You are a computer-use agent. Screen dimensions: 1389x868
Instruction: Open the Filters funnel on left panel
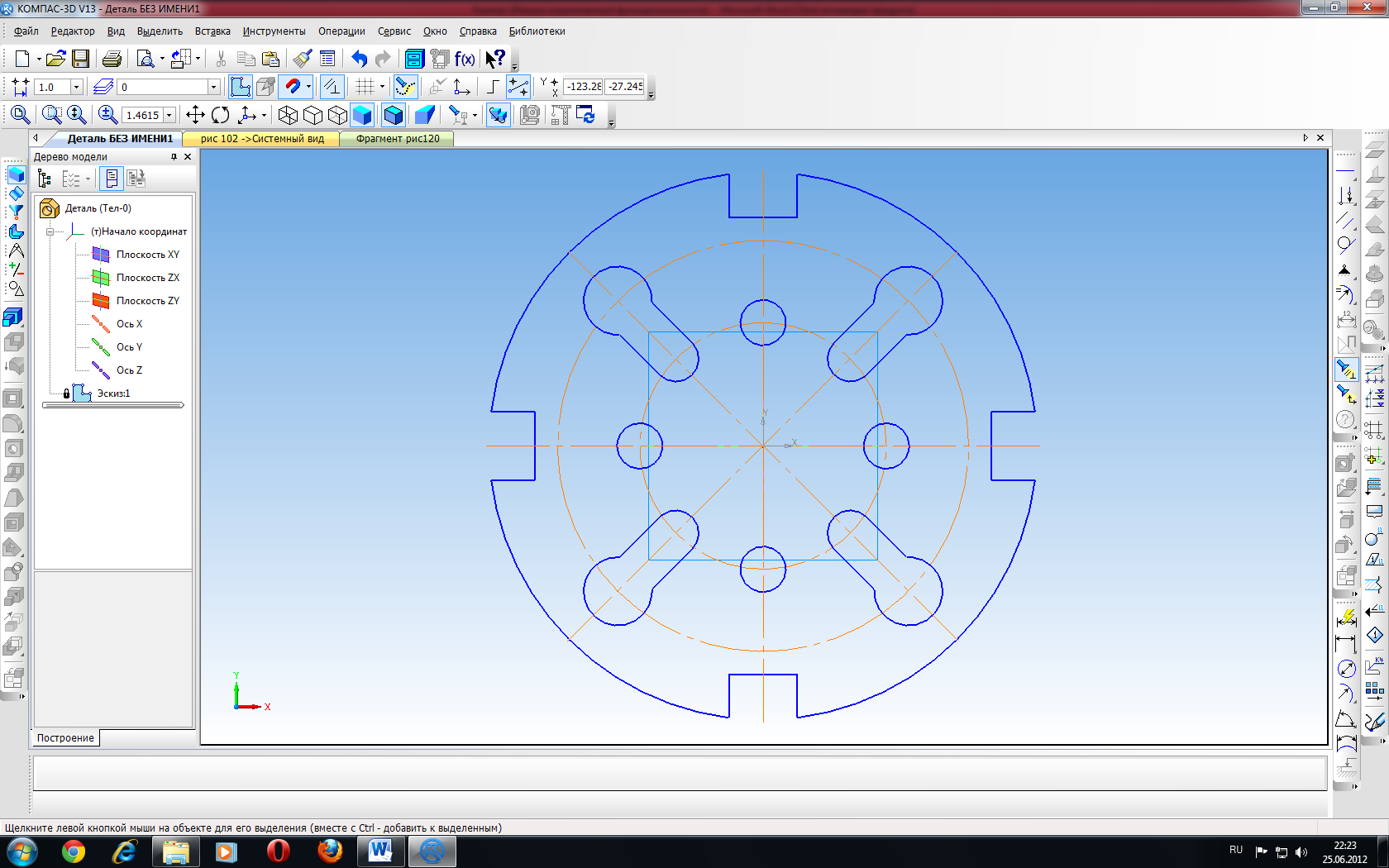click(x=16, y=212)
